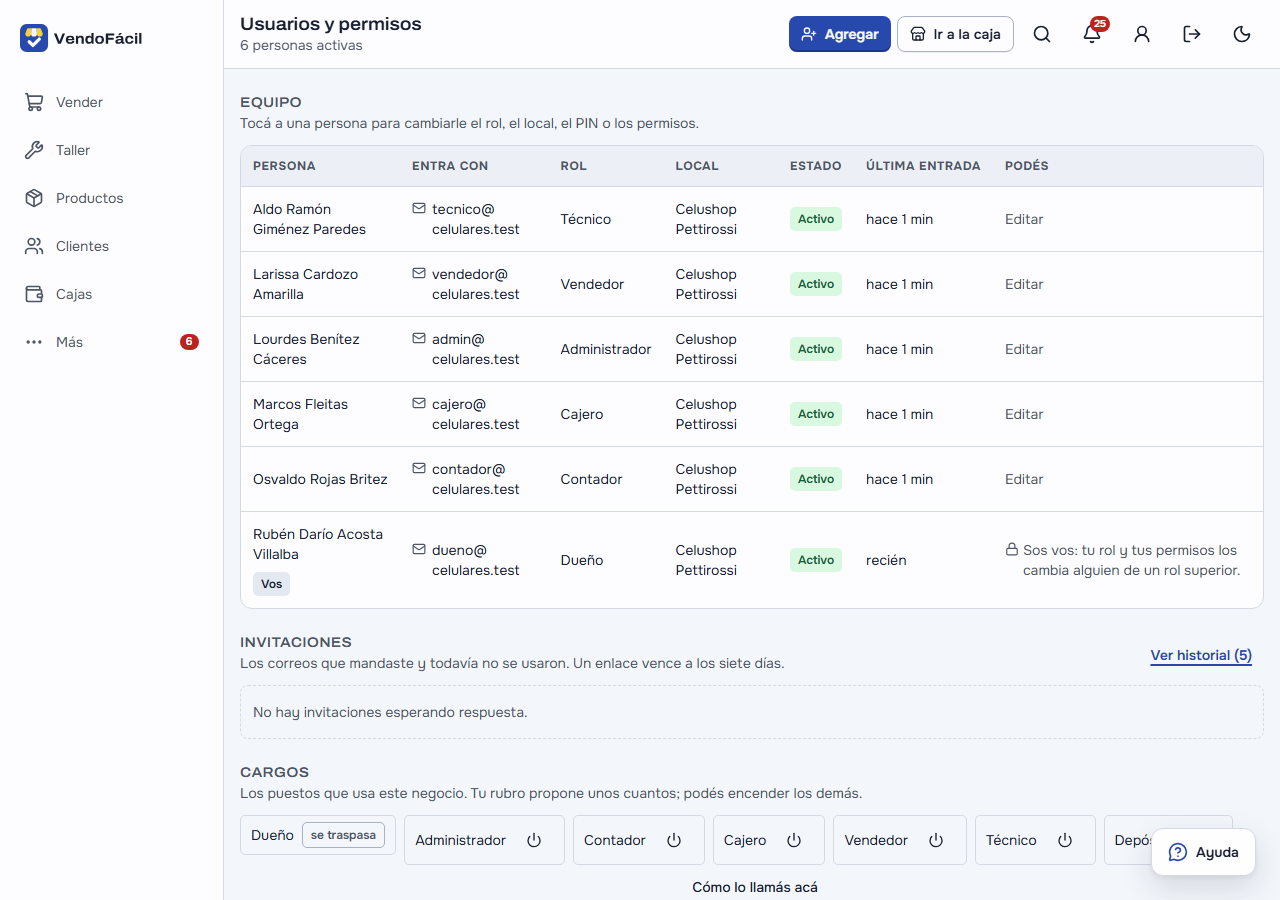The height and width of the screenshot is (900, 1280).
Task: Open the Ayuda help button
Action: pyautogui.click(x=1203, y=852)
